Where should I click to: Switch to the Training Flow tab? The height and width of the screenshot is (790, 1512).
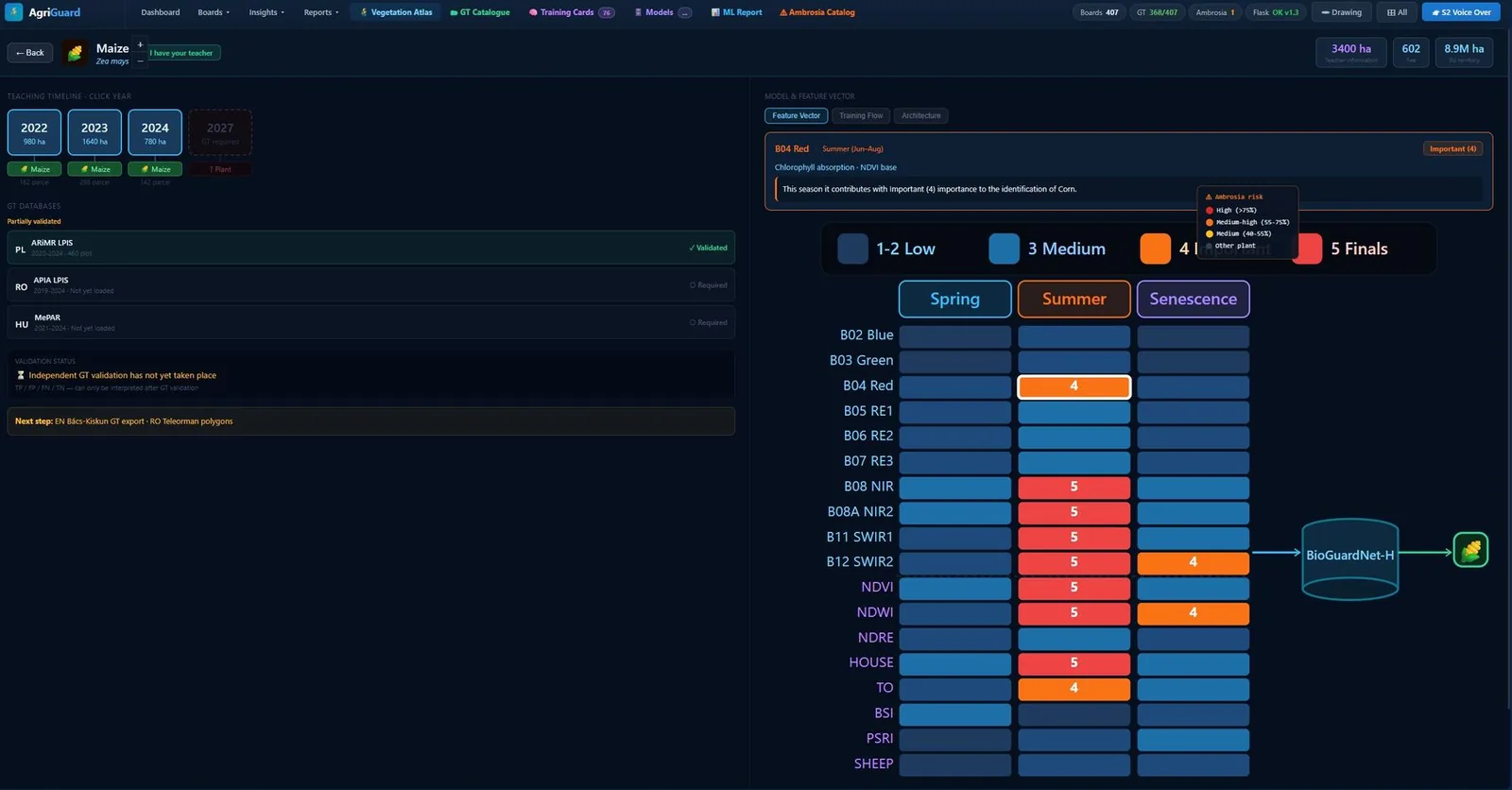click(861, 115)
